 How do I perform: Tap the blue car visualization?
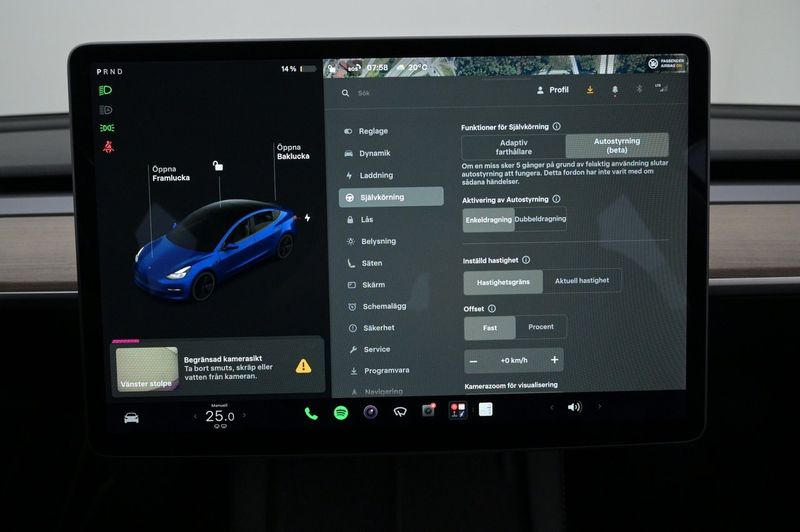pos(215,249)
